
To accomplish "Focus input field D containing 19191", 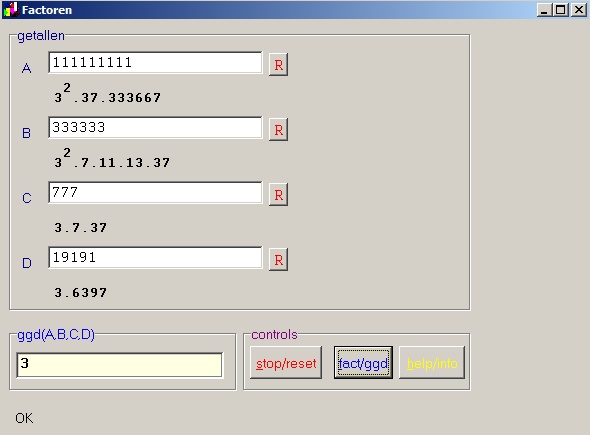I will coord(155,257).
